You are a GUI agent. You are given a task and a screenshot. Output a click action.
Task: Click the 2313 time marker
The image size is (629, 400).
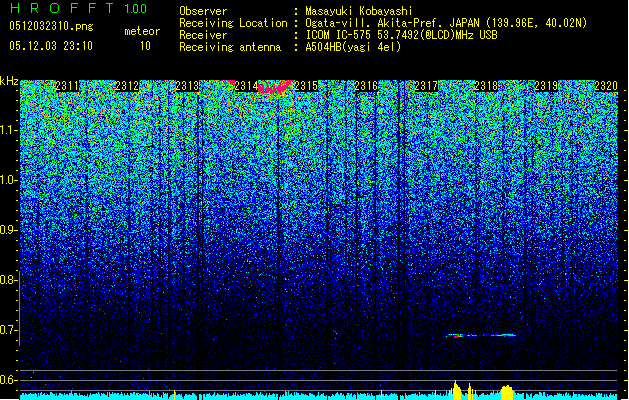pyautogui.click(x=187, y=86)
